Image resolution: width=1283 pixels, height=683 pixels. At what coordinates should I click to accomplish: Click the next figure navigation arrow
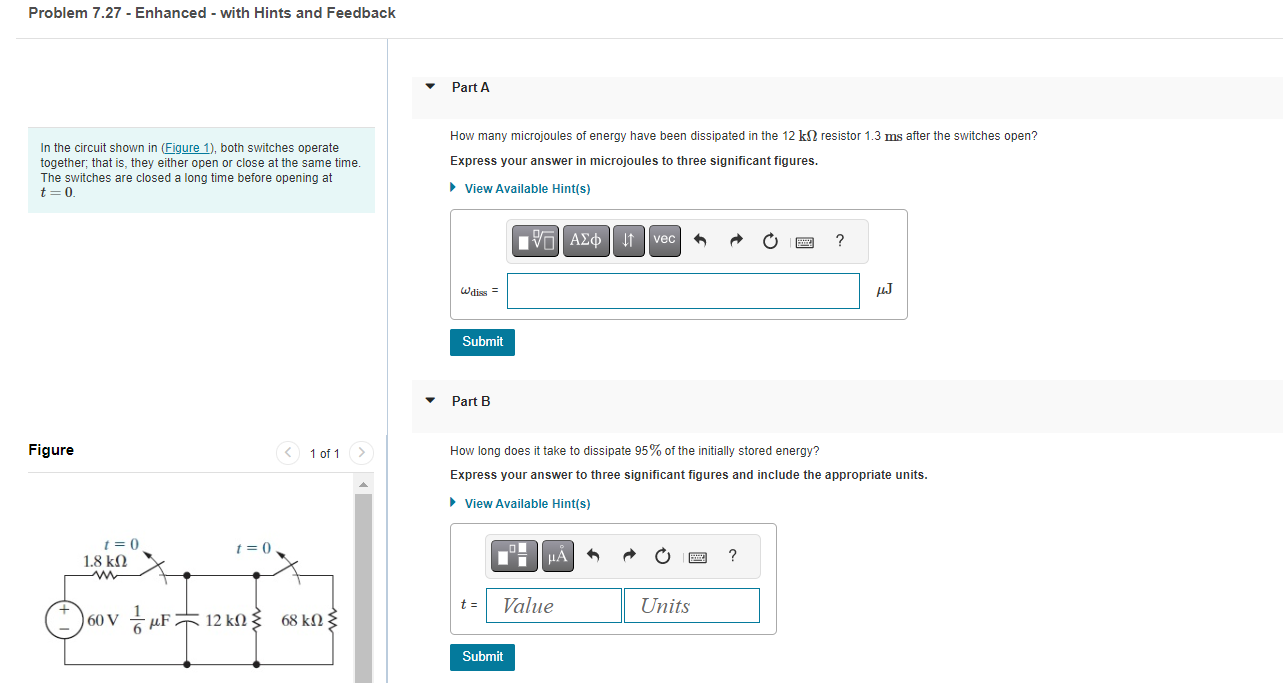pos(361,452)
